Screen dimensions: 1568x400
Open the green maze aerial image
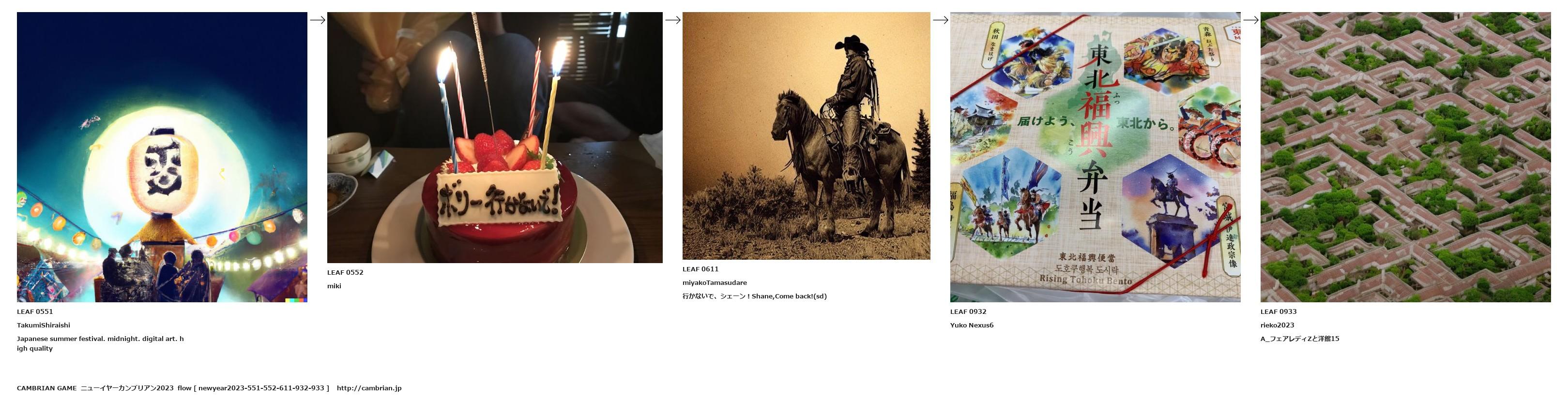1405,157
